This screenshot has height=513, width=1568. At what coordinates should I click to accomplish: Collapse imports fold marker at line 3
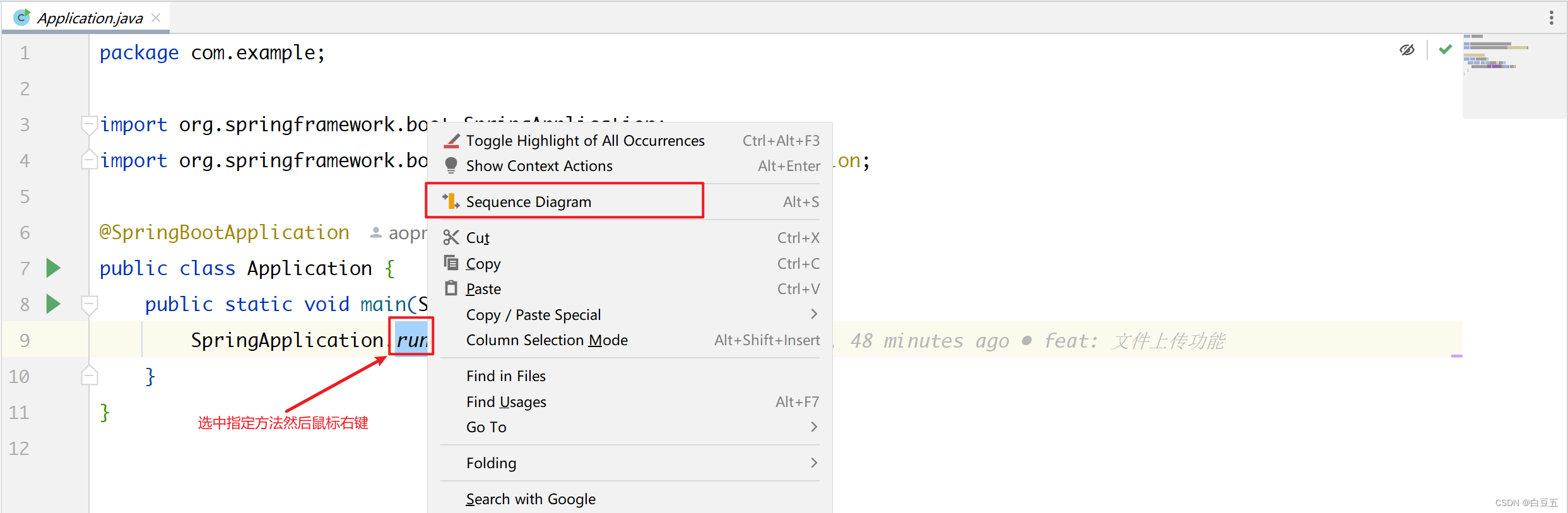tap(90, 125)
